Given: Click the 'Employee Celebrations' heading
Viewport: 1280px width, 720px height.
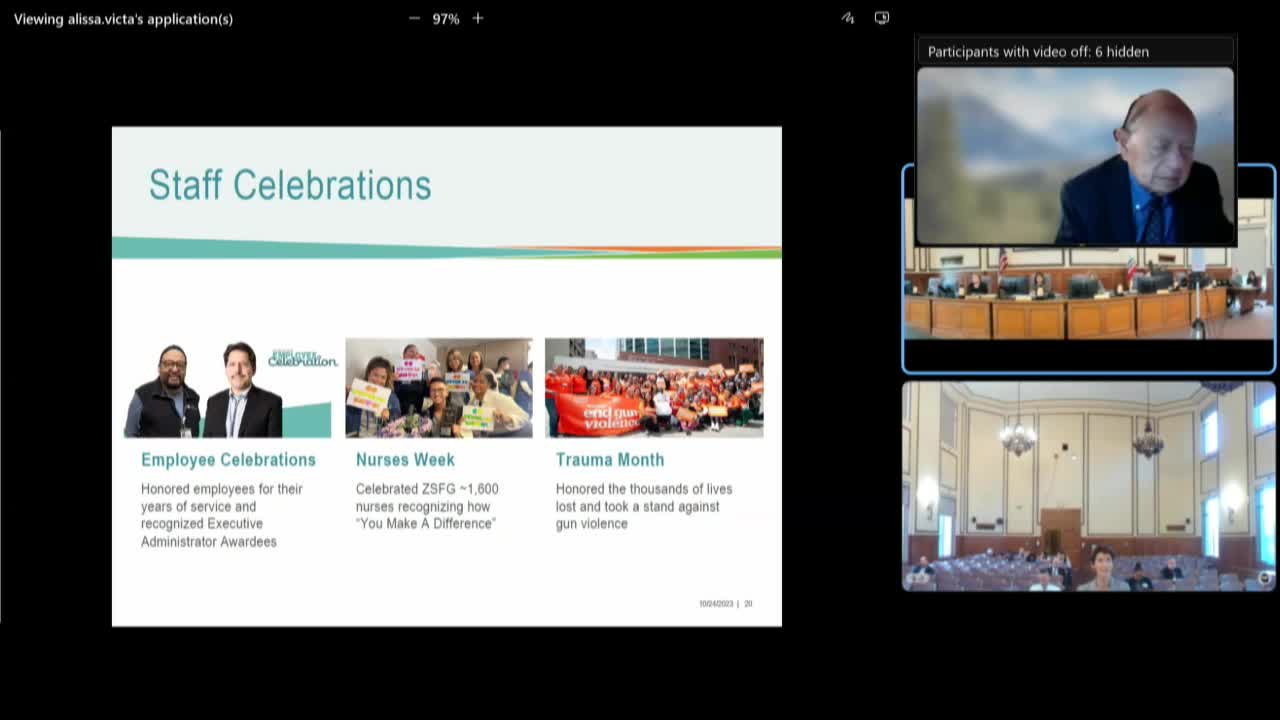Looking at the screenshot, I should pos(228,460).
